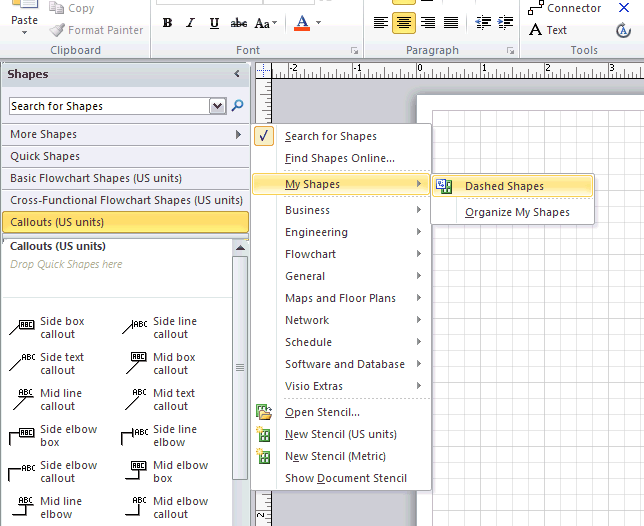Image resolution: width=644 pixels, height=526 pixels.
Task: Expand Visio Extras category
Action: point(342,386)
